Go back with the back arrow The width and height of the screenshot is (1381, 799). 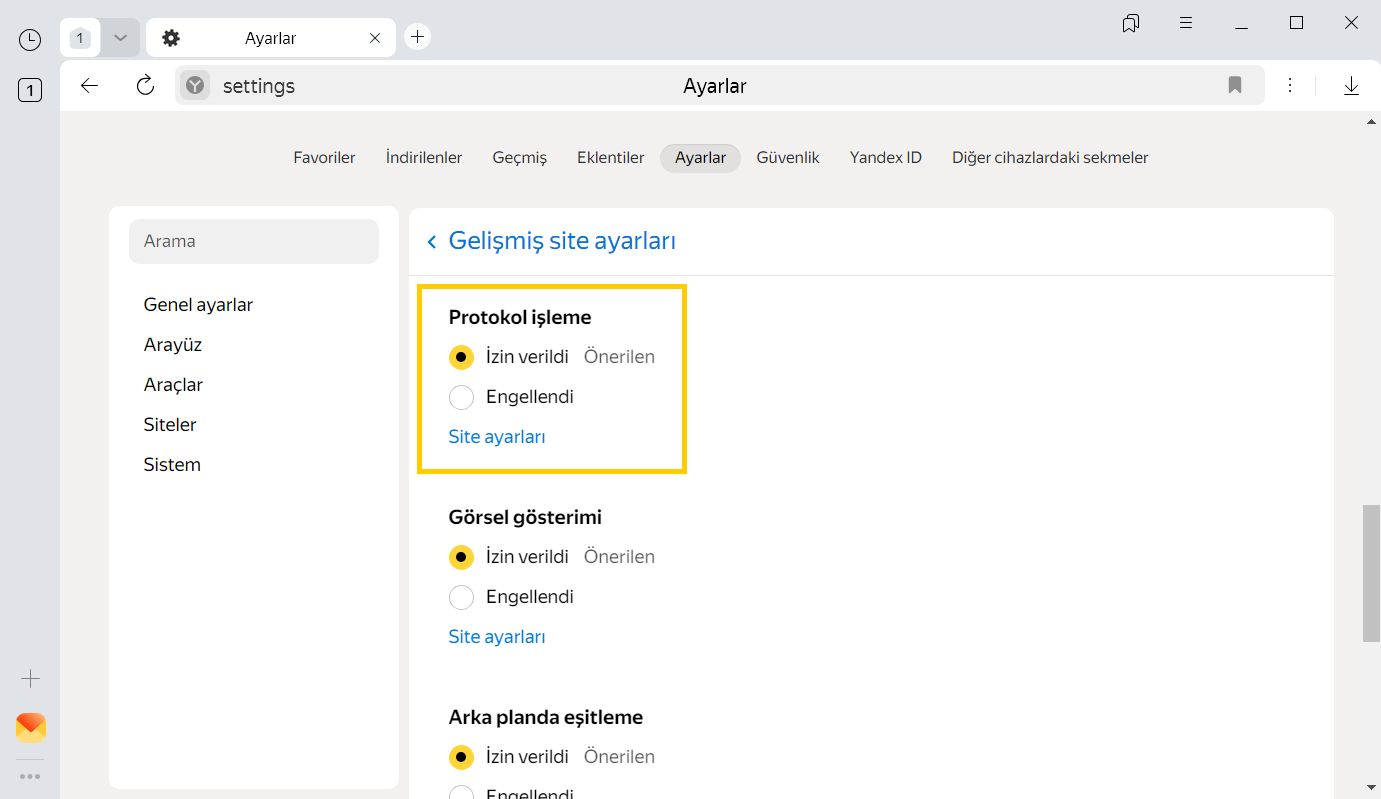pyautogui.click(x=90, y=85)
